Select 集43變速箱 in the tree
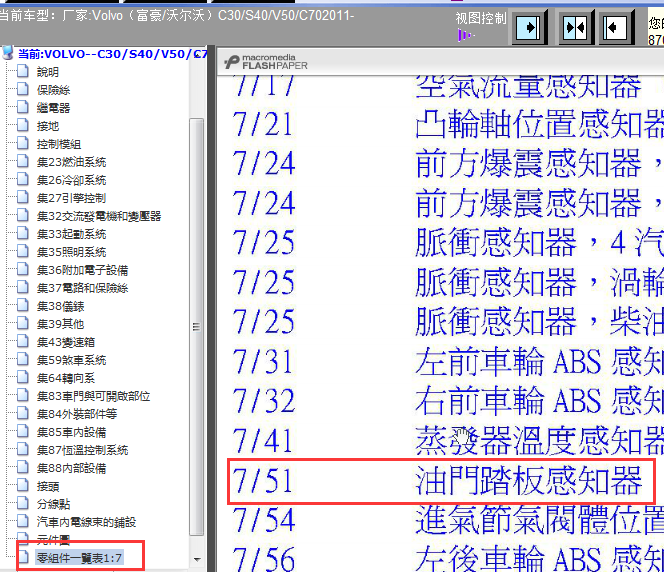 click(x=66, y=342)
